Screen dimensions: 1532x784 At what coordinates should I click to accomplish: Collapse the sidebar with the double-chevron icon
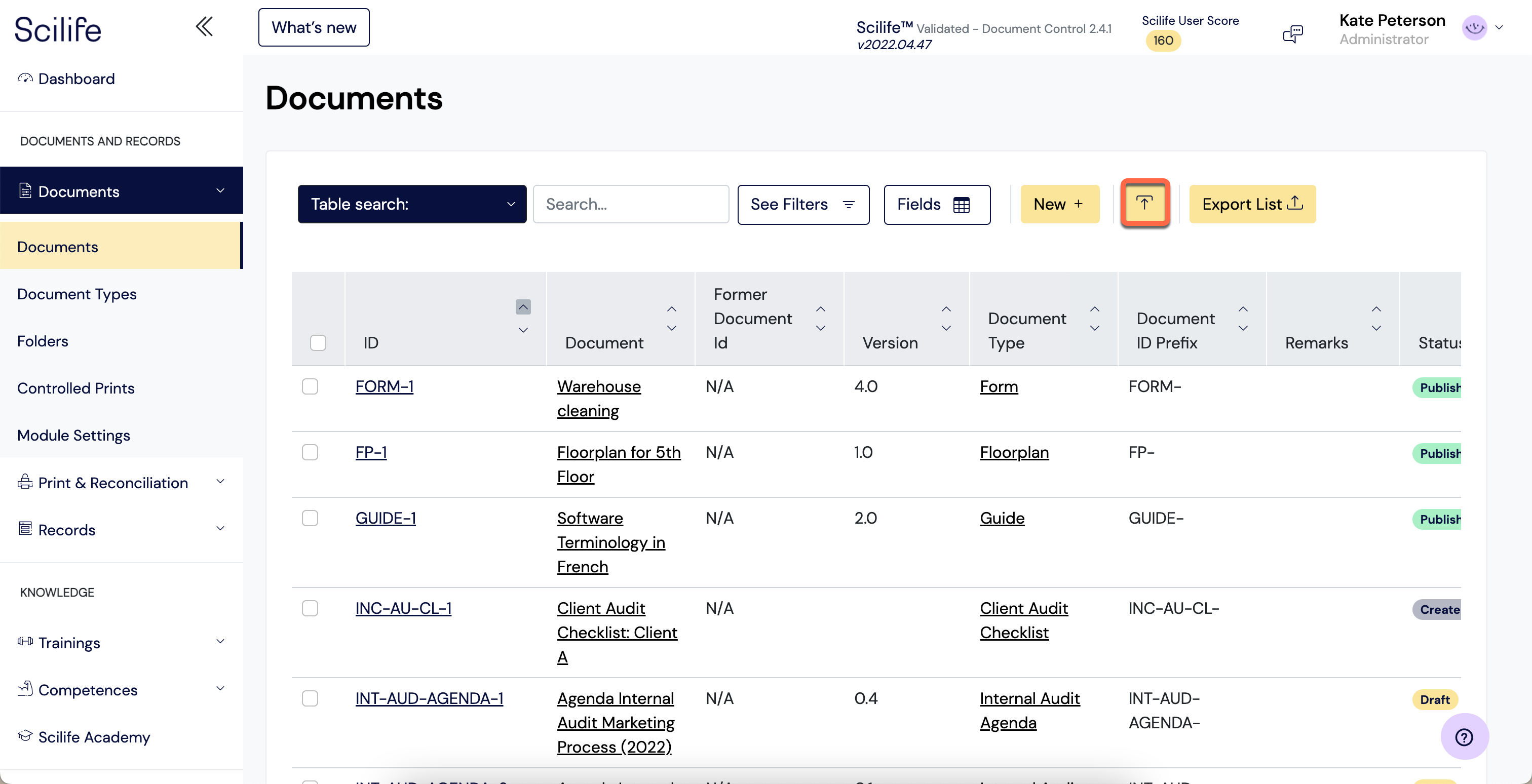point(204,27)
